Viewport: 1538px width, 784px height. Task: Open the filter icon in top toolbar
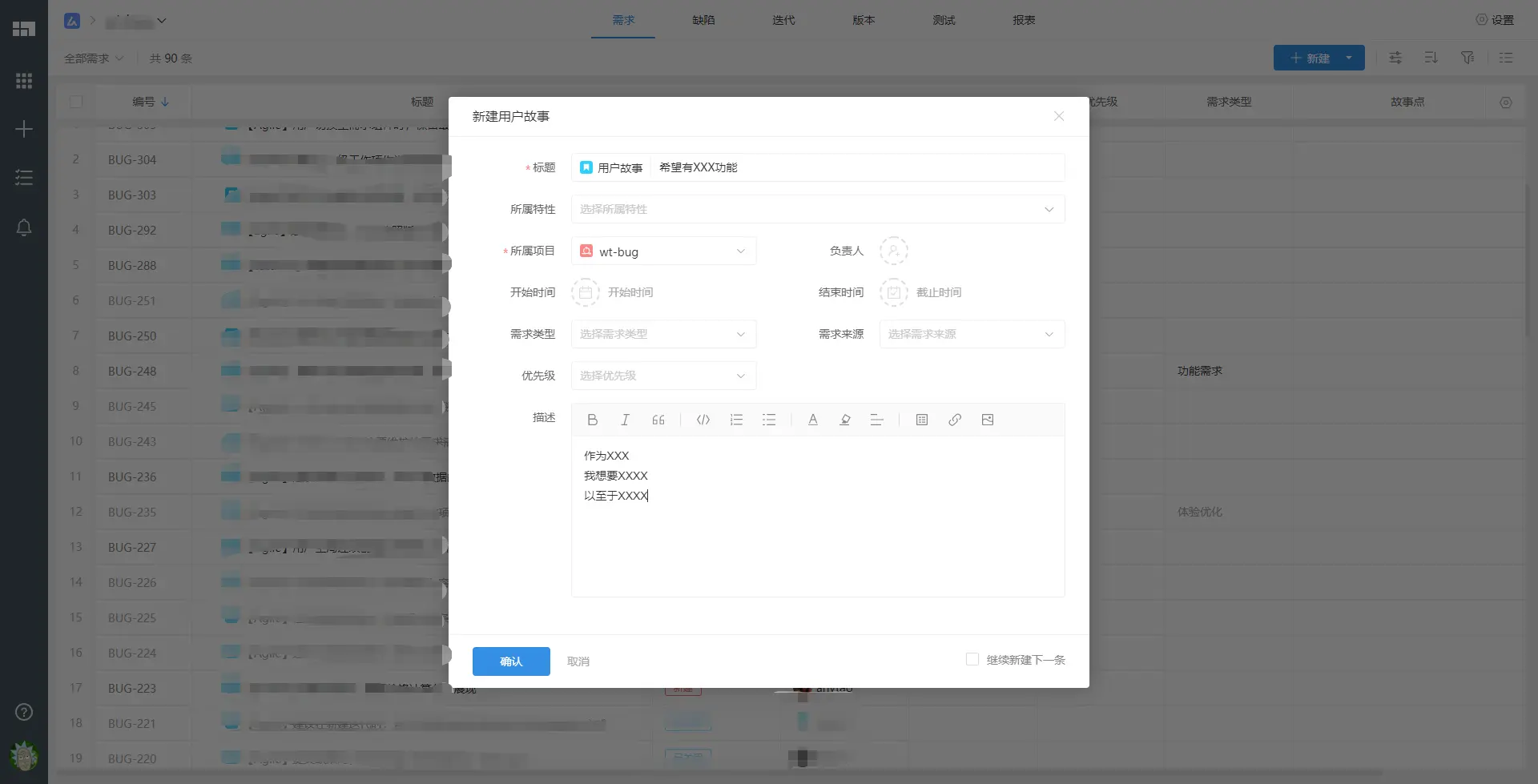click(x=1468, y=58)
